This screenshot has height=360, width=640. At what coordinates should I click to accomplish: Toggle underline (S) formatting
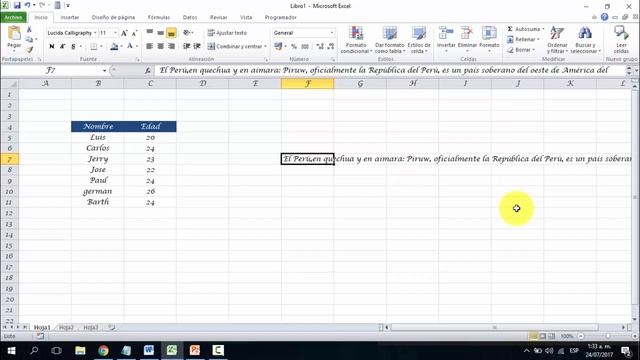point(73,47)
